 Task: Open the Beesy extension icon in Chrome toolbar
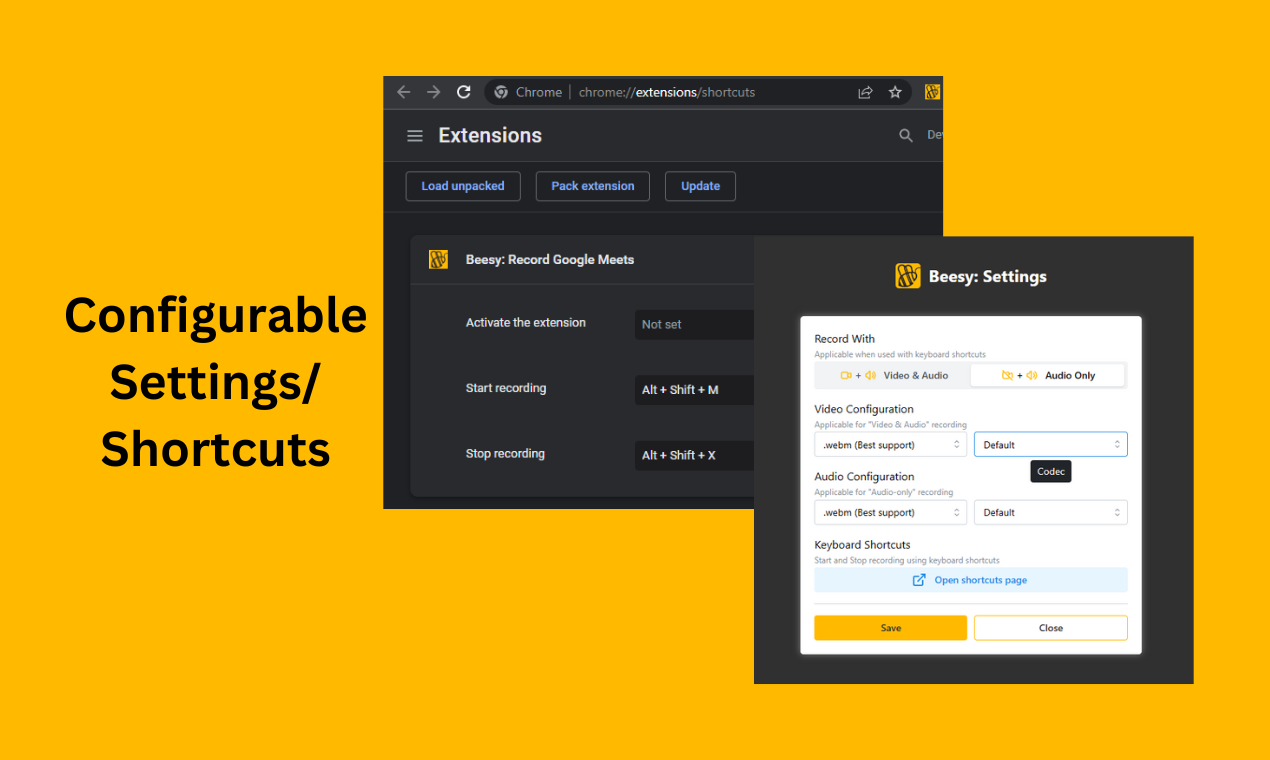coord(932,92)
